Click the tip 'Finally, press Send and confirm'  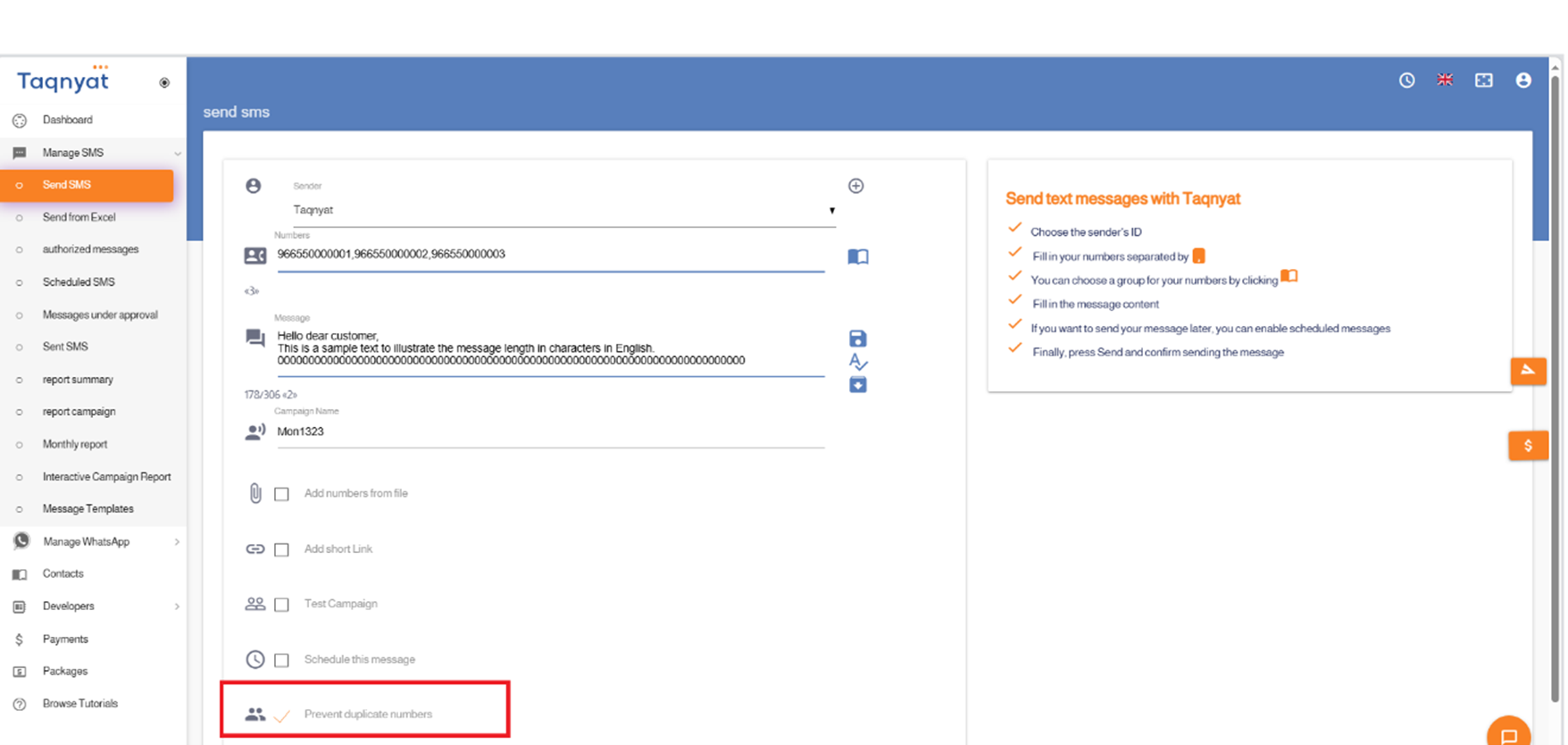1158,353
